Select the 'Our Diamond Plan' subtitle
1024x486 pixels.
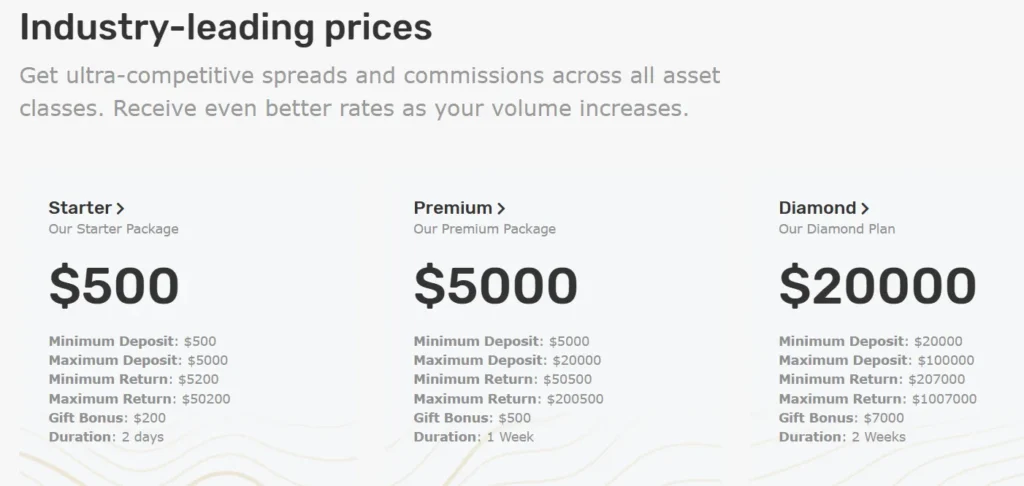pos(837,229)
